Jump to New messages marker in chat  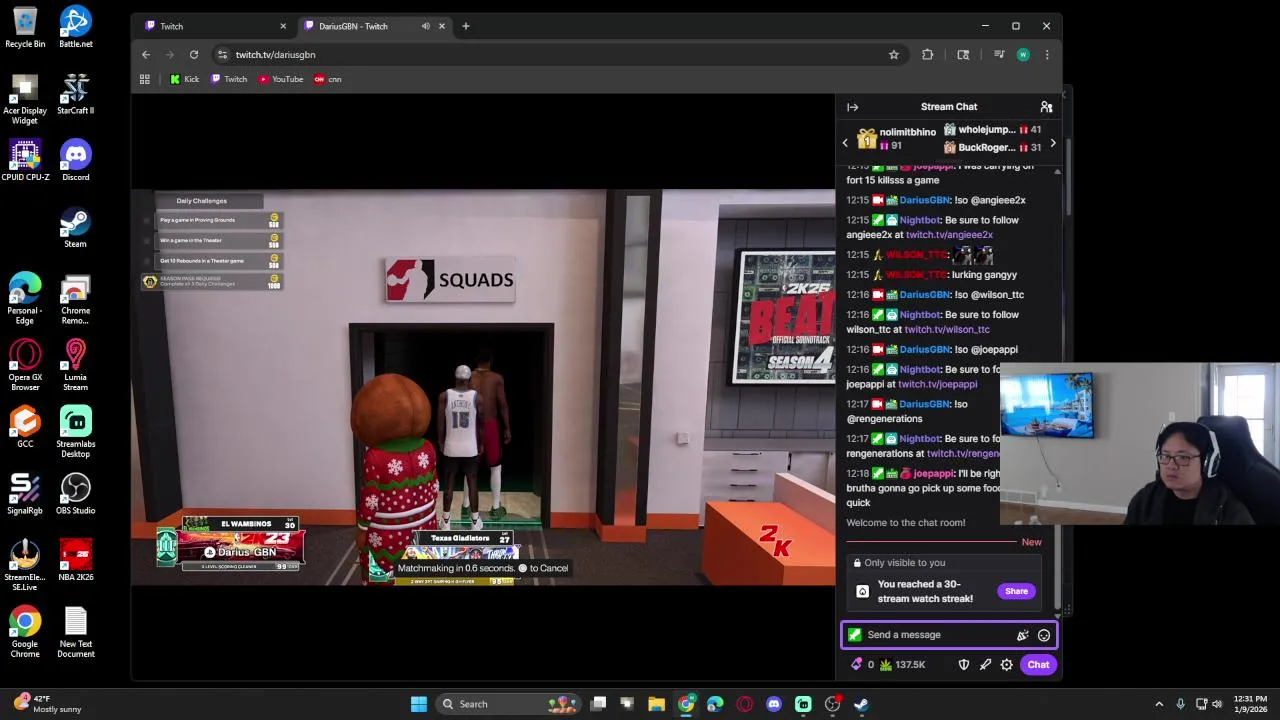pyautogui.click(x=1031, y=542)
